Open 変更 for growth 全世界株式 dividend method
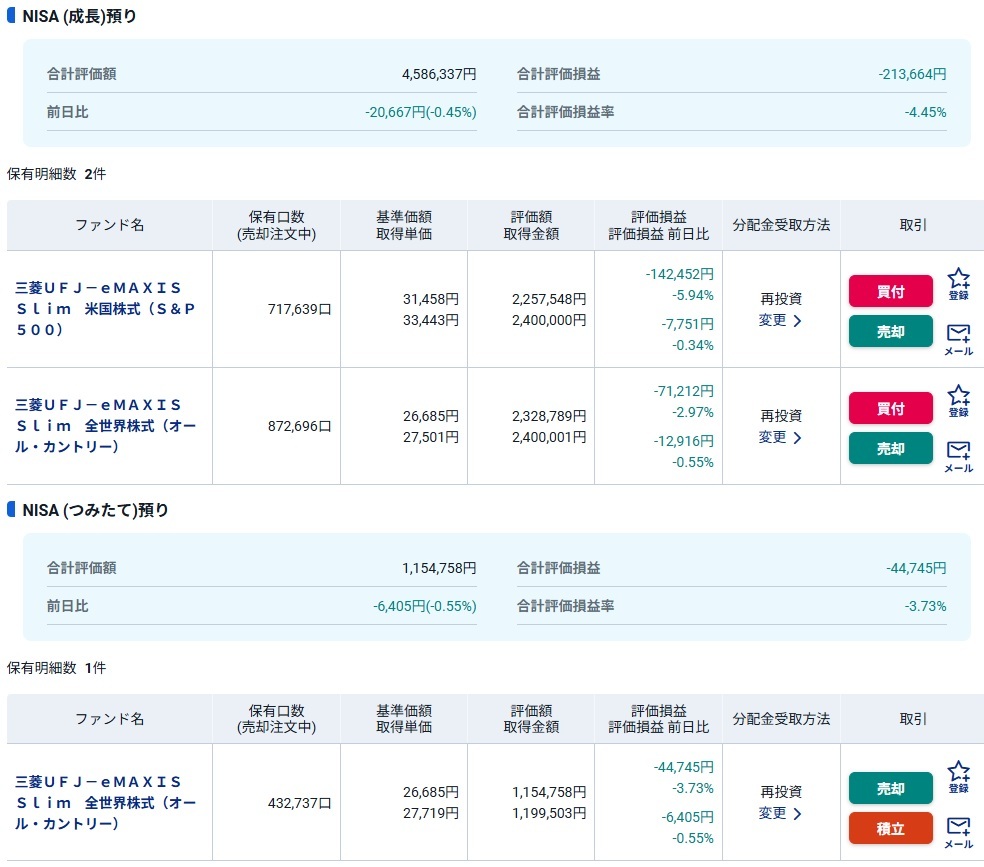 tap(780, 437)
